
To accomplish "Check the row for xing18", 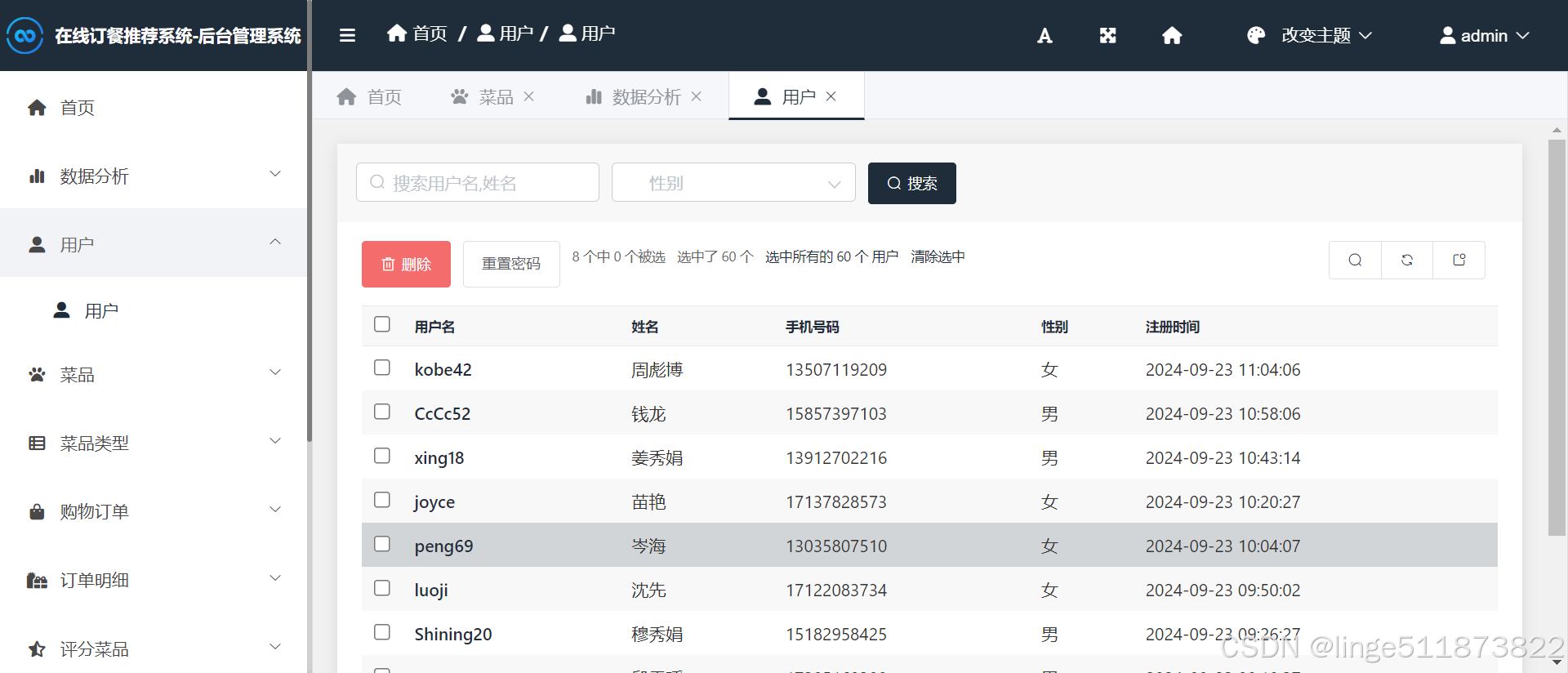I will 382,456.
